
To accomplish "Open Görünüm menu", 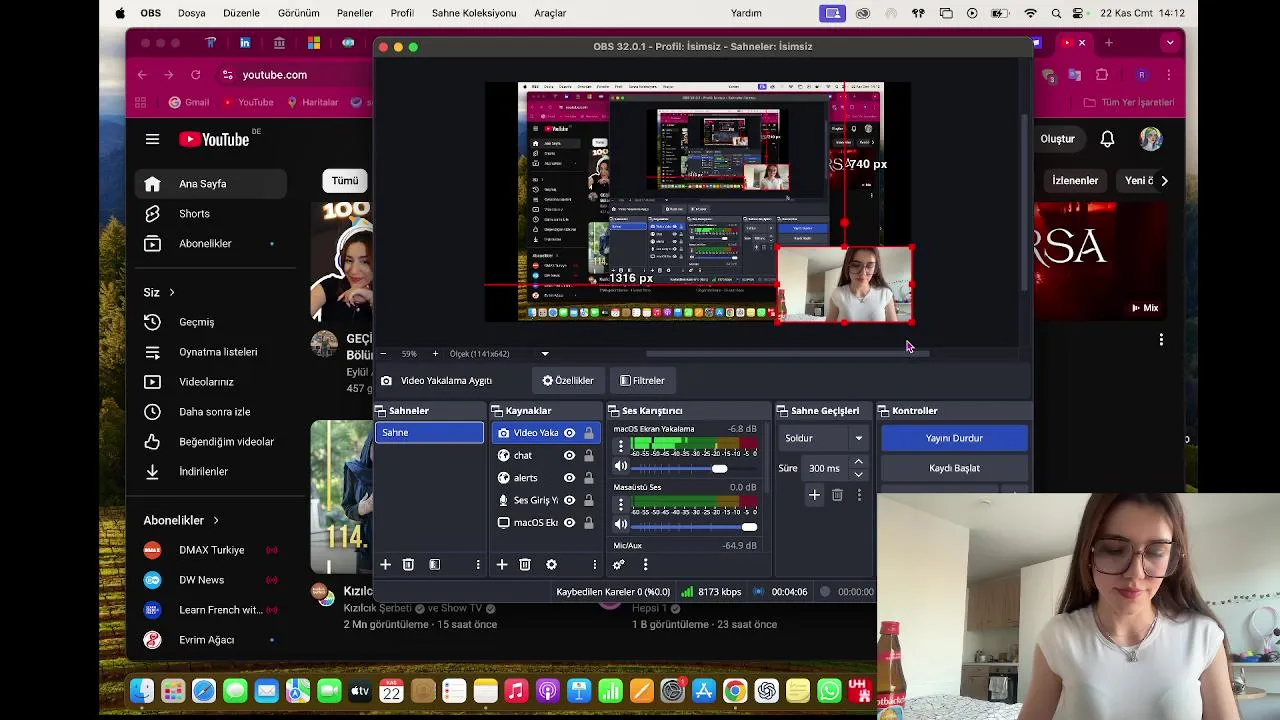I will click(x=299, y=13).
